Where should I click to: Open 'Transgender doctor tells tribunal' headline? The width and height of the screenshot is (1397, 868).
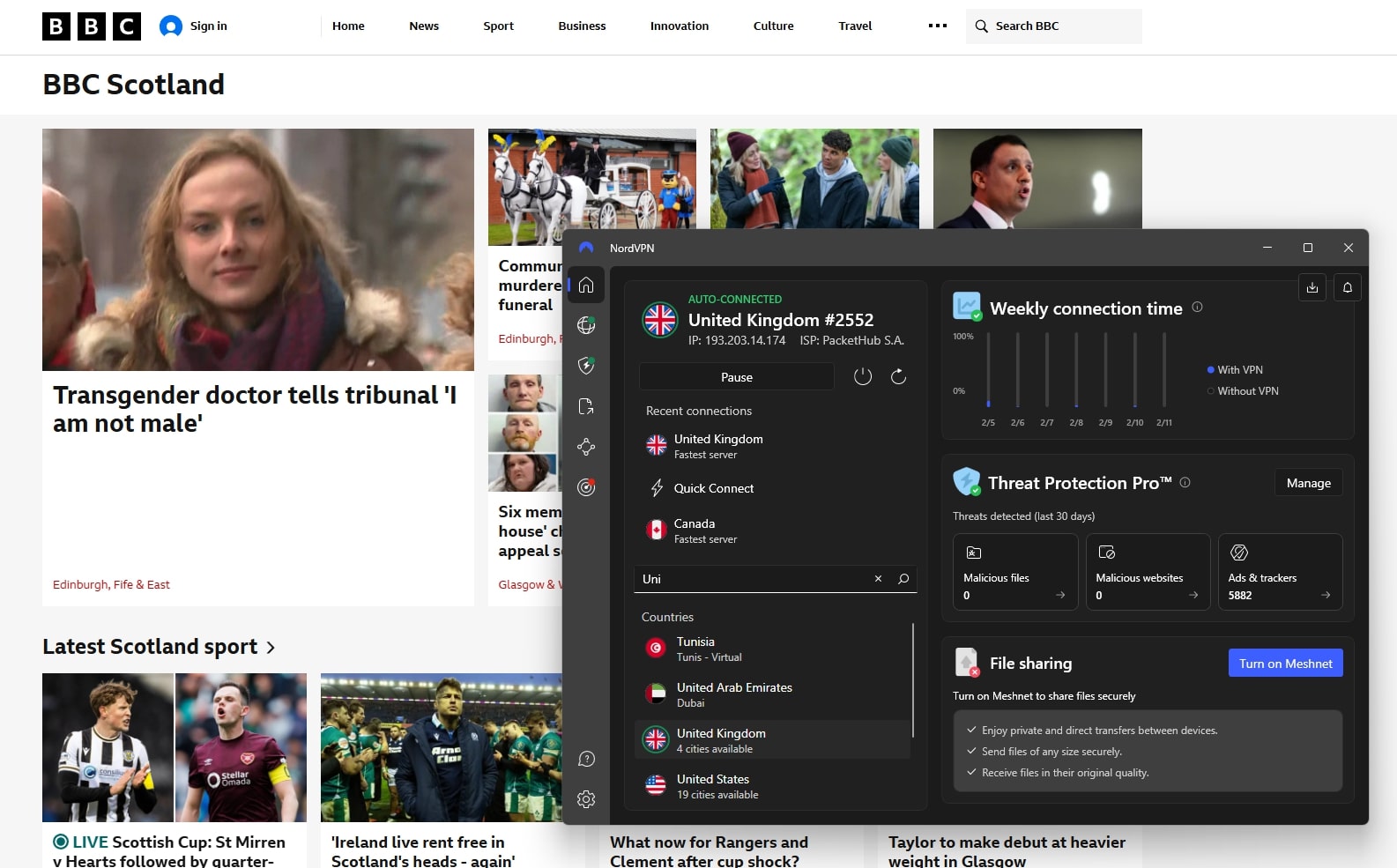click(255, 409)
